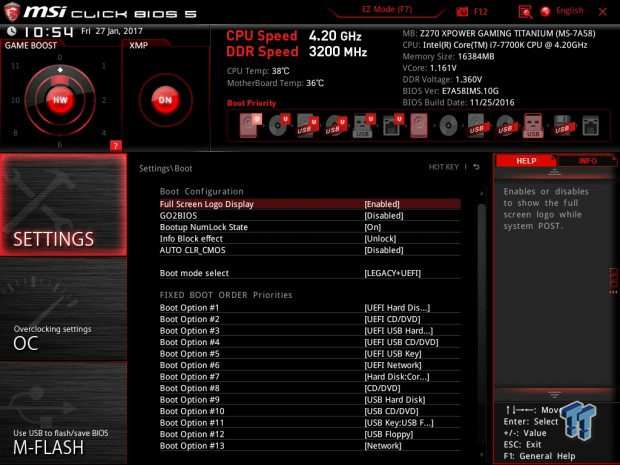Change Info Block effect [Unlock] value
This screenshot has height=465, width=620.
380,238
